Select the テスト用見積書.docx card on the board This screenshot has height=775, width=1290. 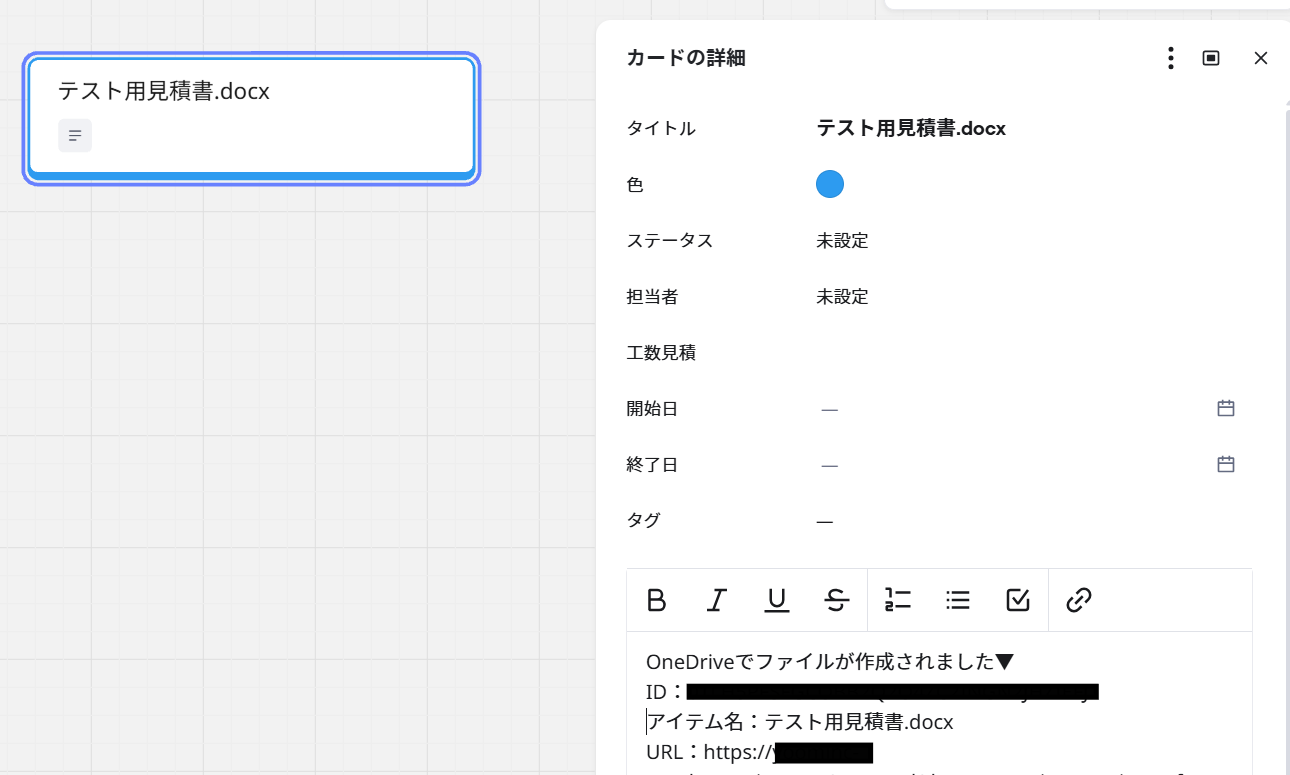coord(251,118)
